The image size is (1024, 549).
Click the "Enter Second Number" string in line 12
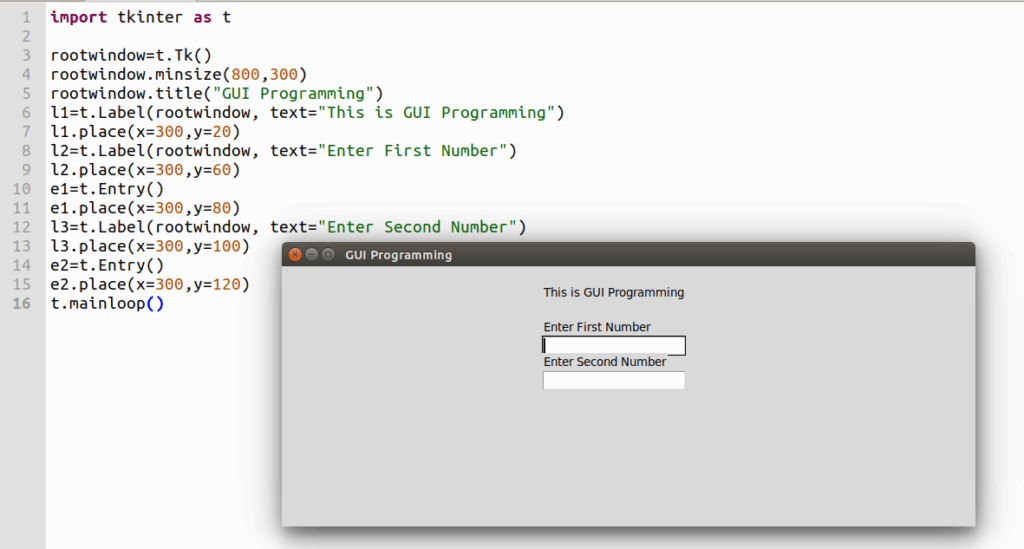pyautogui.click(x=417, y=227)
